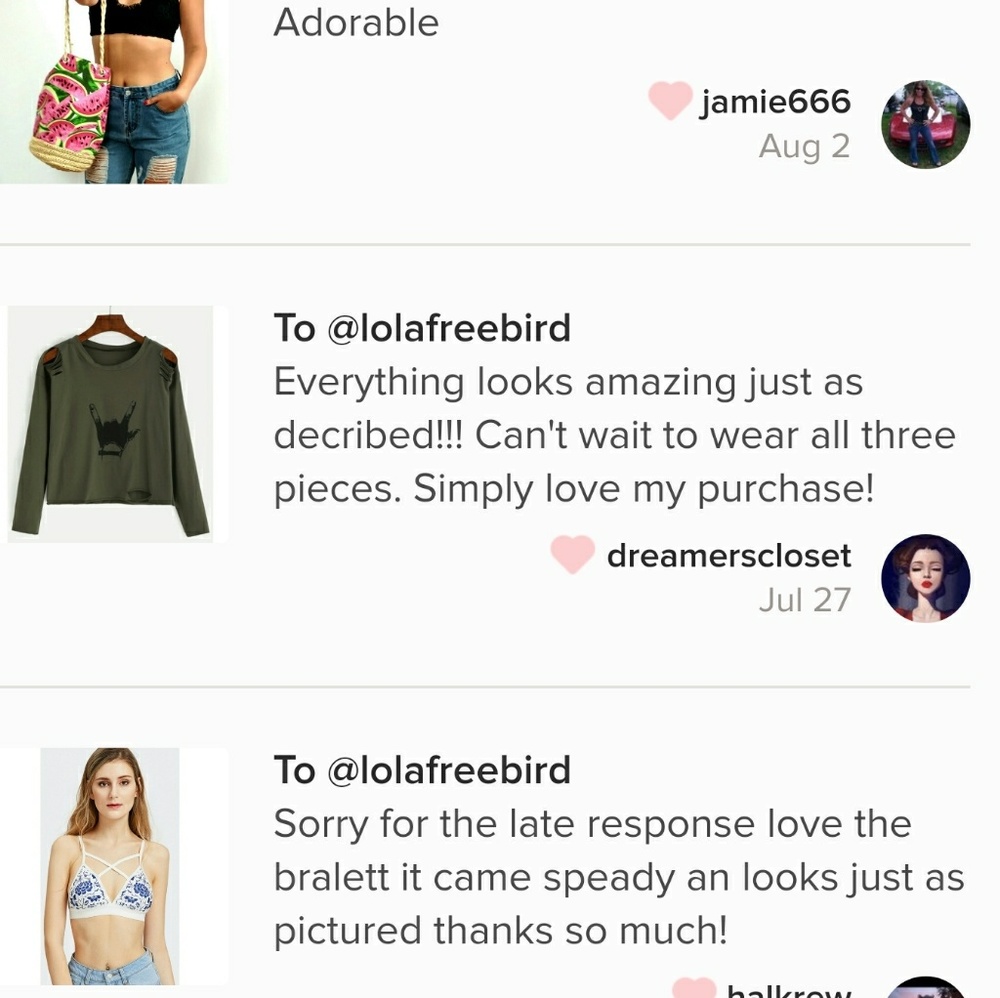1000x998 pixels.
Task: Tap the halkrow username at the bottom
Action: point(788,991)
